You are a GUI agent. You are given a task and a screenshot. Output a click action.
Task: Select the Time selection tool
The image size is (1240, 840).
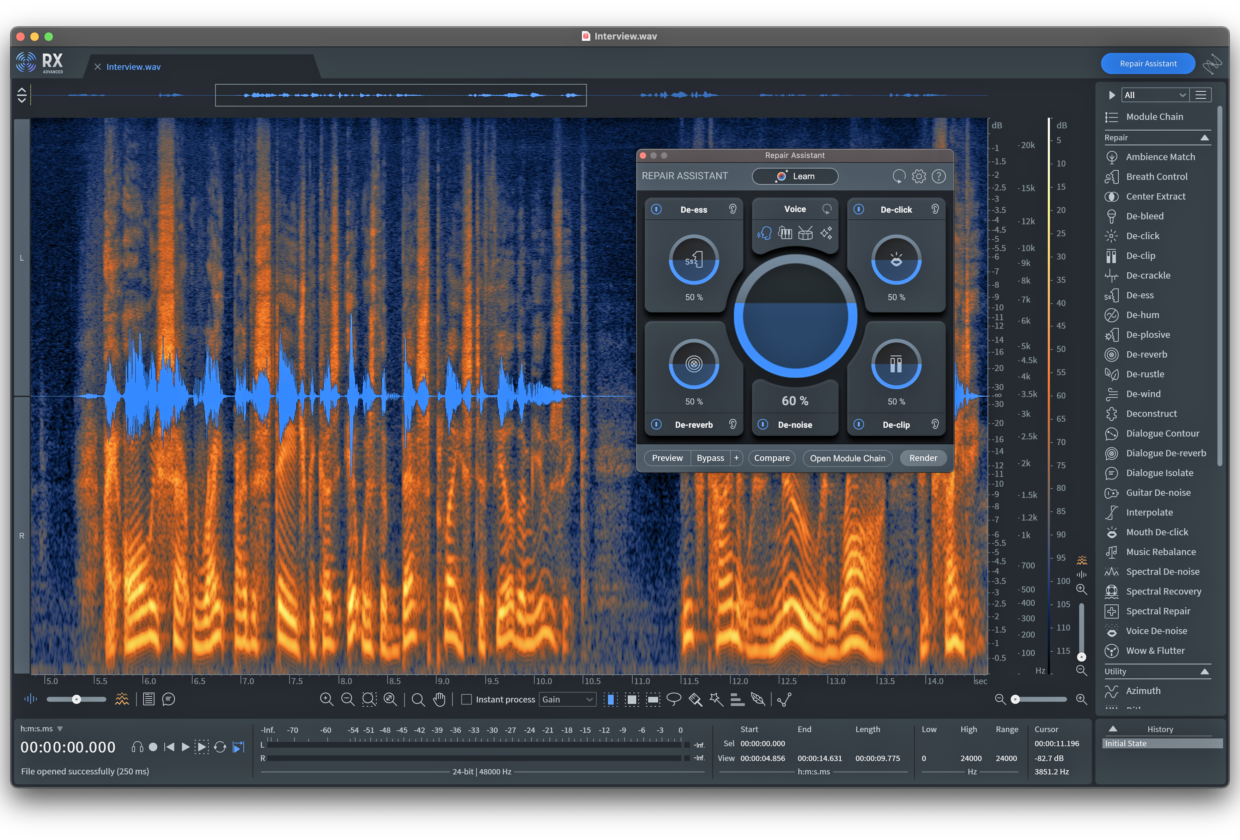611,700
